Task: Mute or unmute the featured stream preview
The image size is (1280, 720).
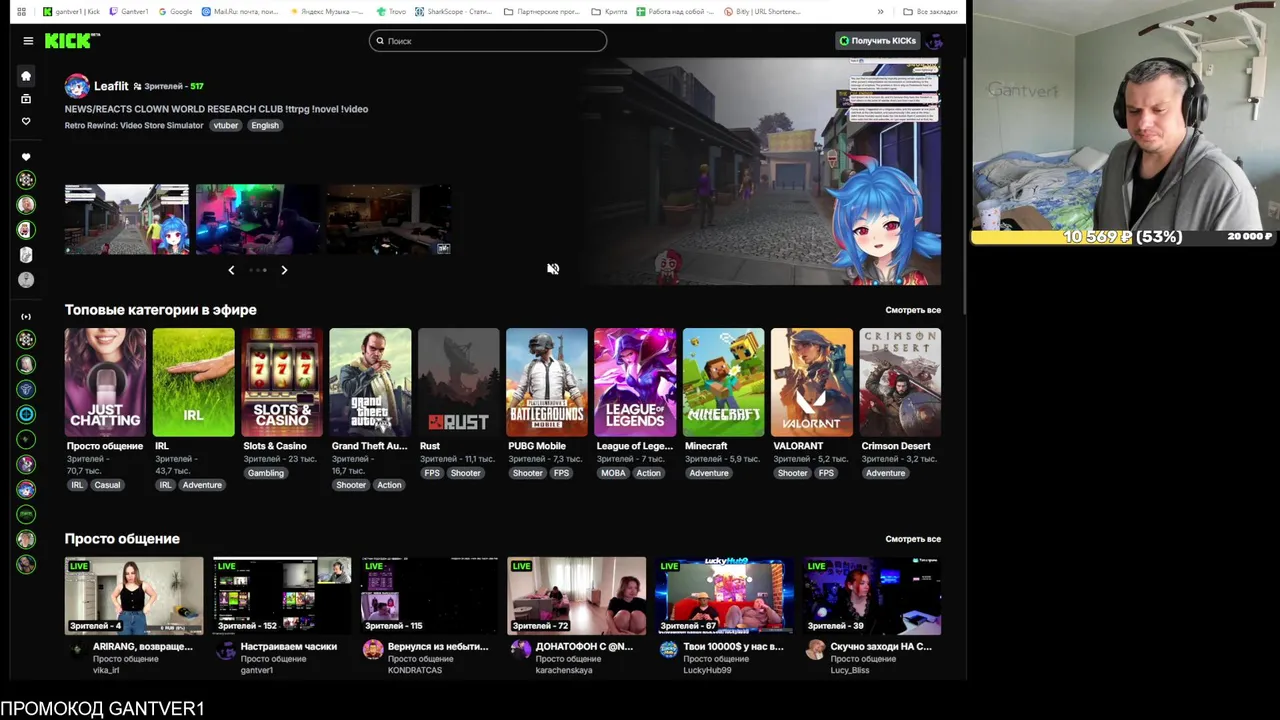Action: (553, 269)
